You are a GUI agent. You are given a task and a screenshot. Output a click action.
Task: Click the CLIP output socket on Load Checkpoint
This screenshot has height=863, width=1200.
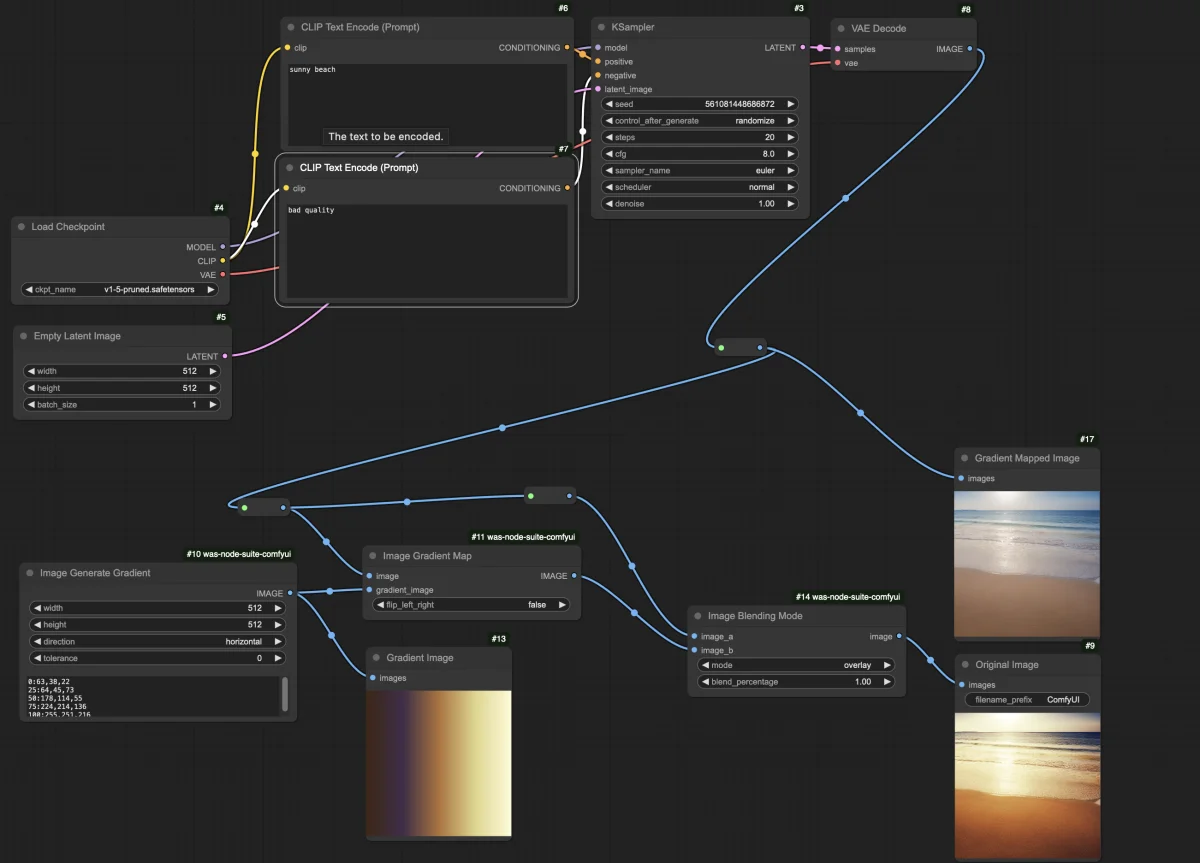(222, 261)
